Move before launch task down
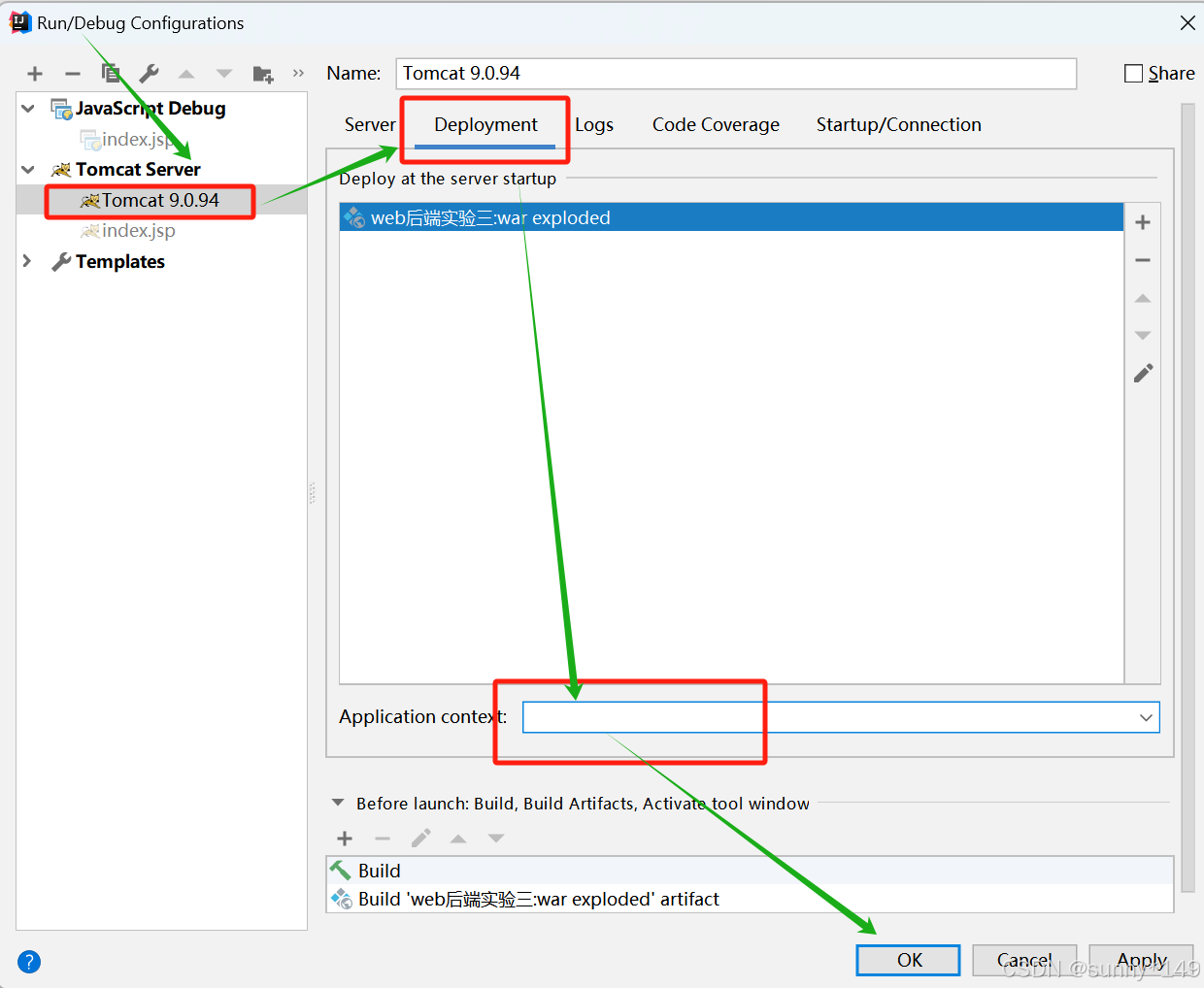 [496, 839]
